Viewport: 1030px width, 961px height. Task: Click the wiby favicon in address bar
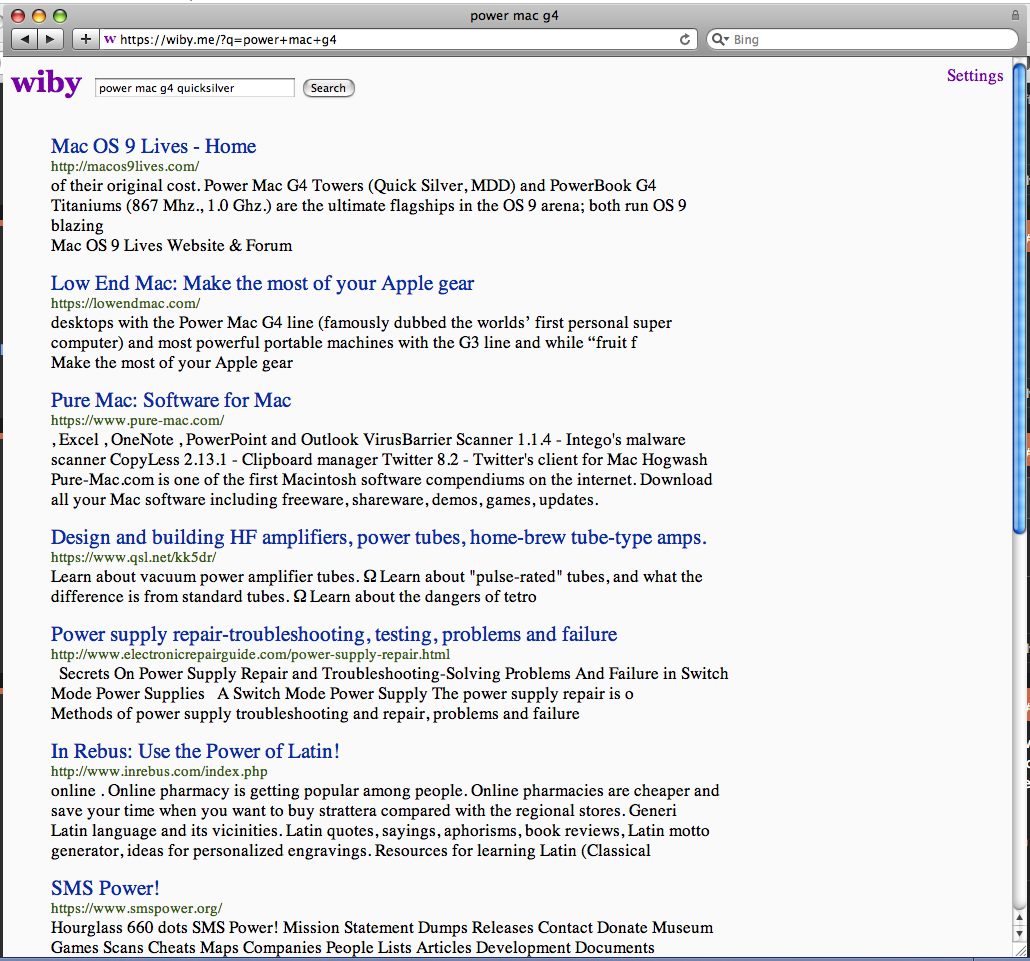tap(110, 39)
